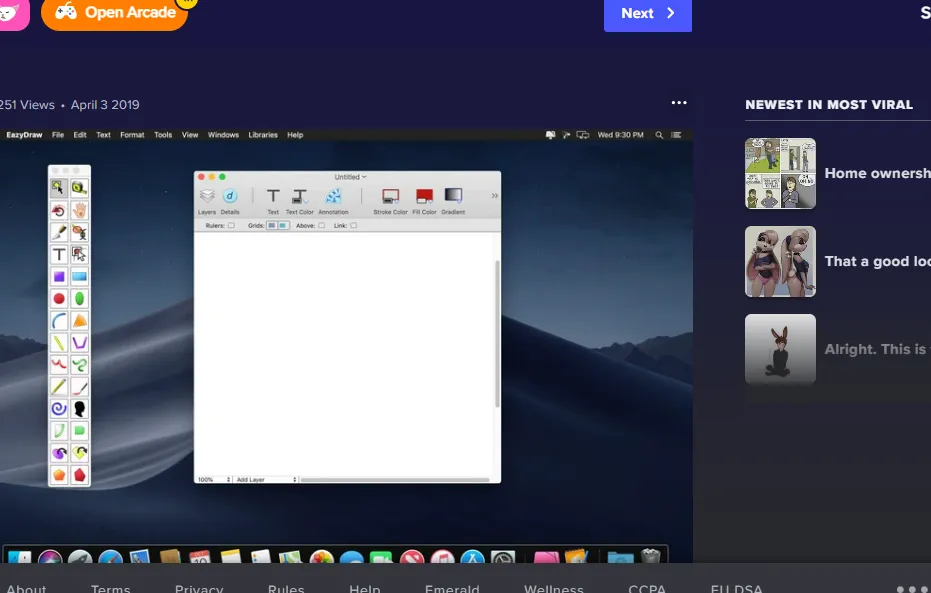Open the Home ownership post thumbnail
The image size is (931, 593).
780,173
